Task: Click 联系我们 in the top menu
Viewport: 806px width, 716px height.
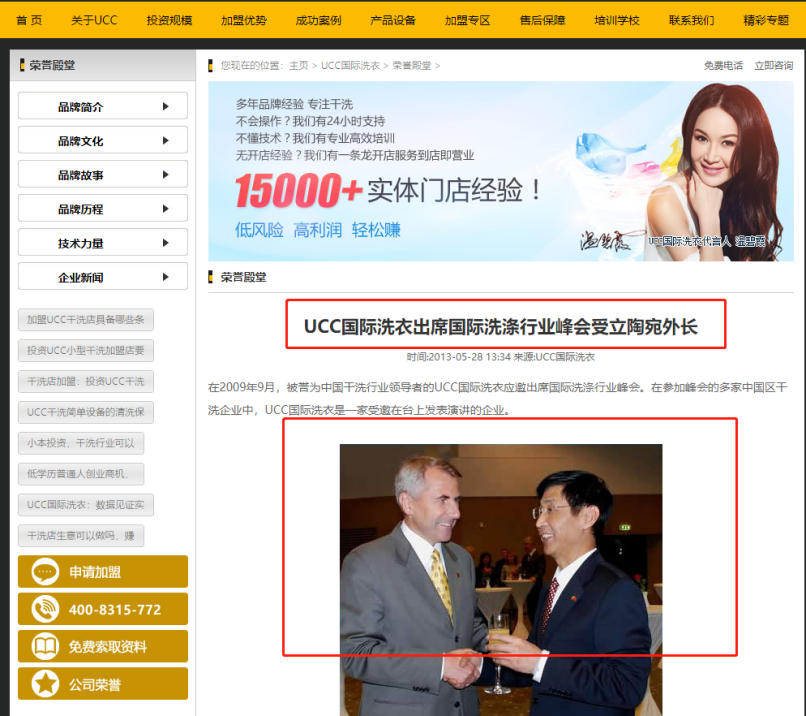Action: coord(691,20)
